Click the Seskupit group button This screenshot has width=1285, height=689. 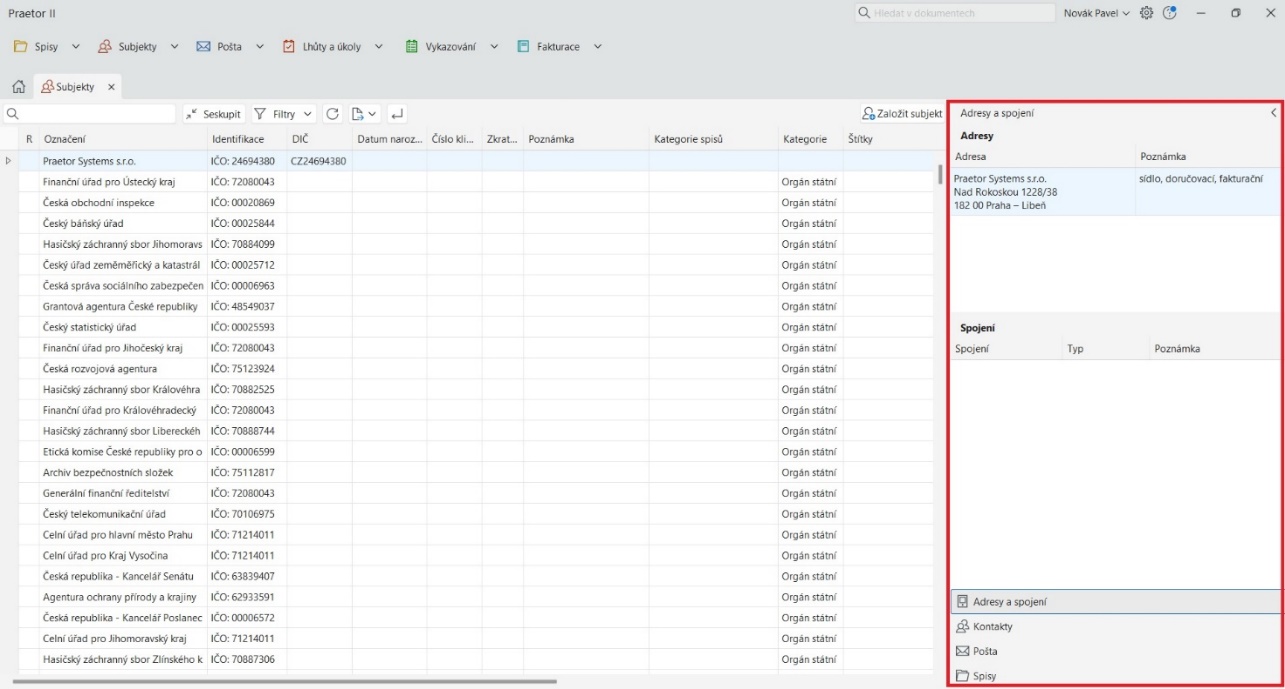pos(212,114)
